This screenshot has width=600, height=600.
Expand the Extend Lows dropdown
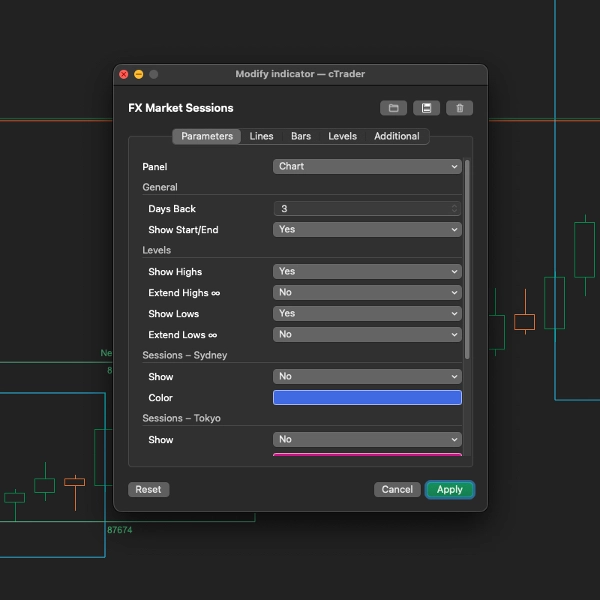point(367,335)
